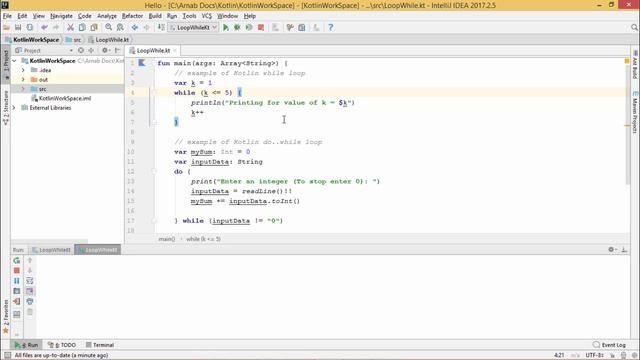Viewport: 640px width, 360px height.
Task: Expand the src folder
Action: pos(23,89)
